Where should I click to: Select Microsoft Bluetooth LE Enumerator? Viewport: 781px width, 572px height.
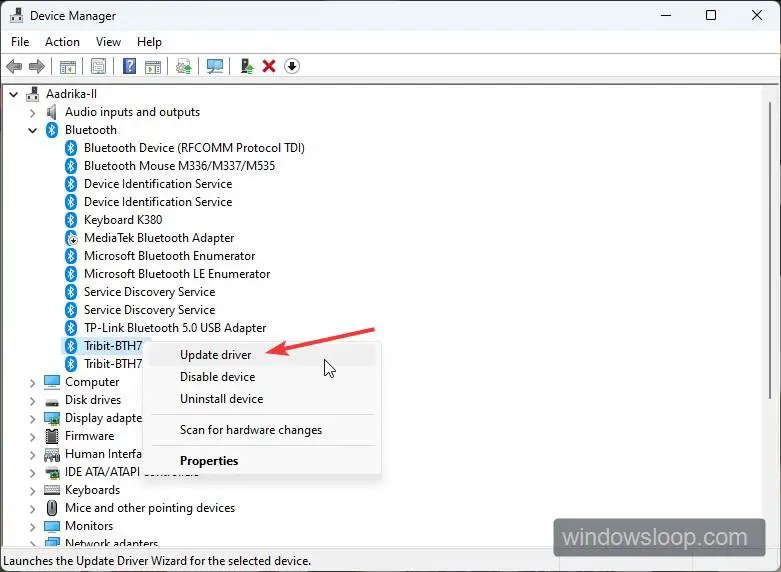pyautogui.click(x=177, y=274)
